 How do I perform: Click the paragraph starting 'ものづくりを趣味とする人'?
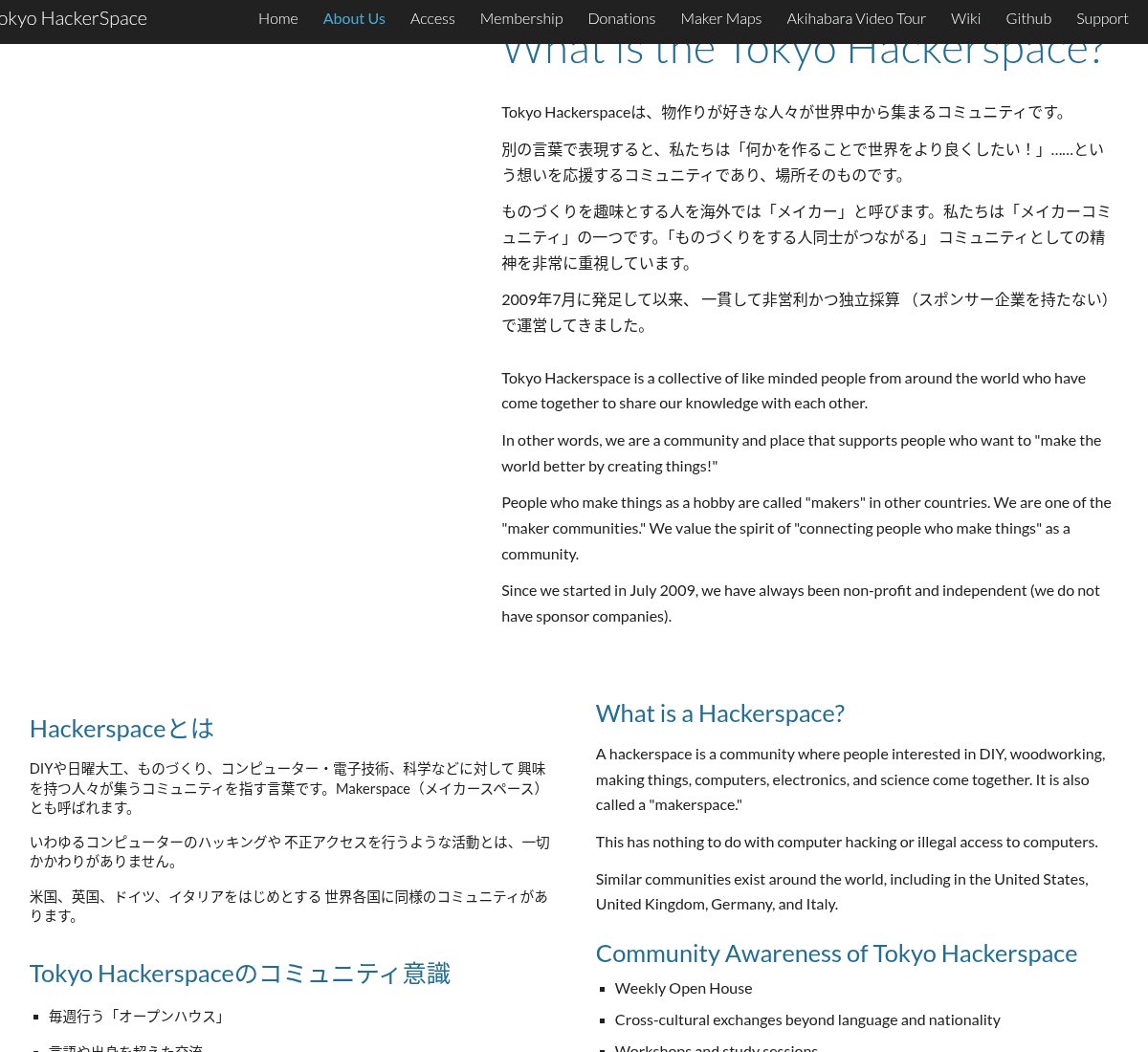[806, 236]
